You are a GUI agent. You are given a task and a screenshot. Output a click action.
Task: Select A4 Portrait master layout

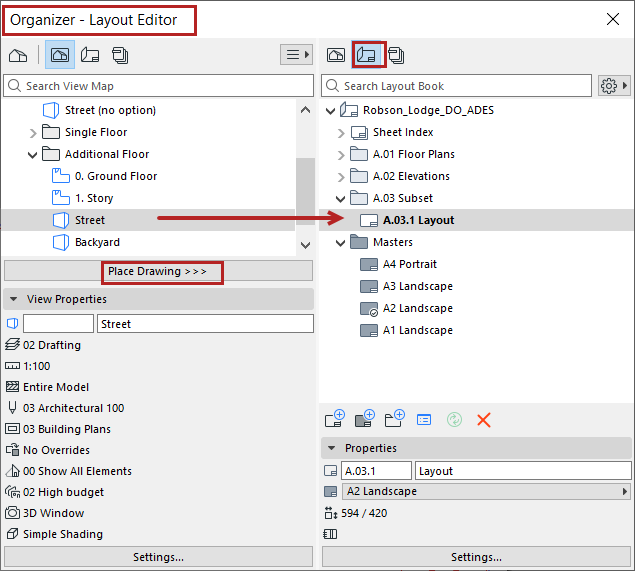click(398, 264)
